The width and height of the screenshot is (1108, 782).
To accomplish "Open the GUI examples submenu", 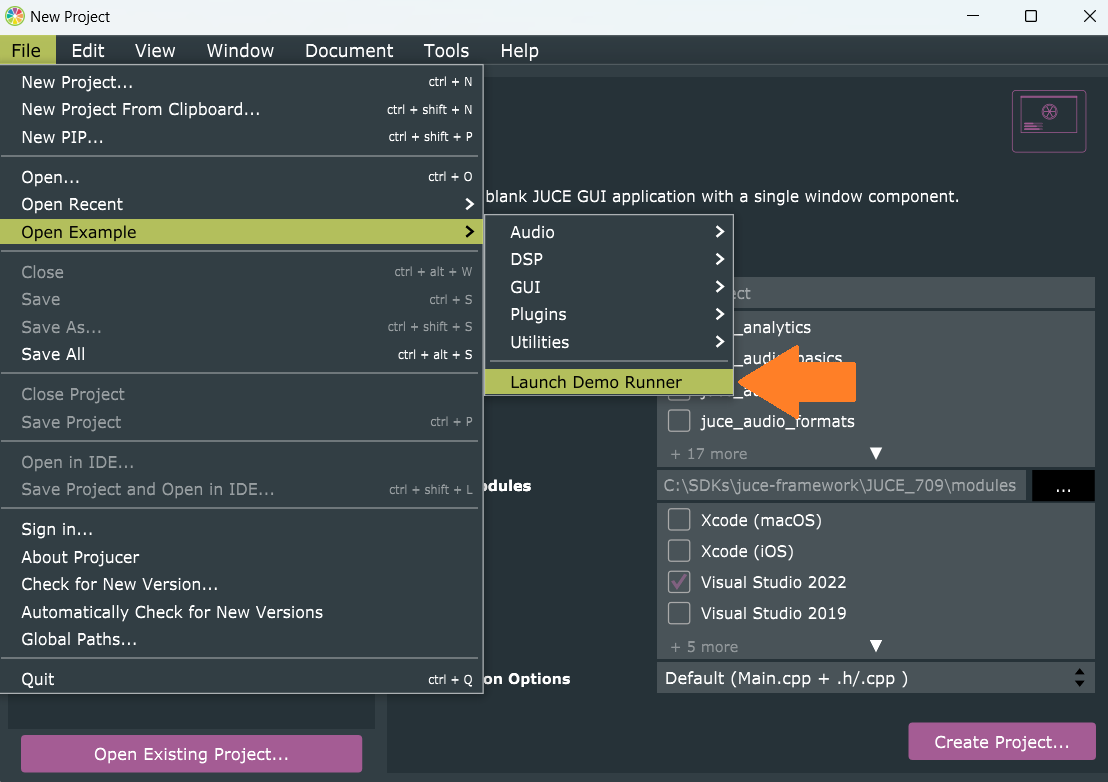I will tap(609, 287).
